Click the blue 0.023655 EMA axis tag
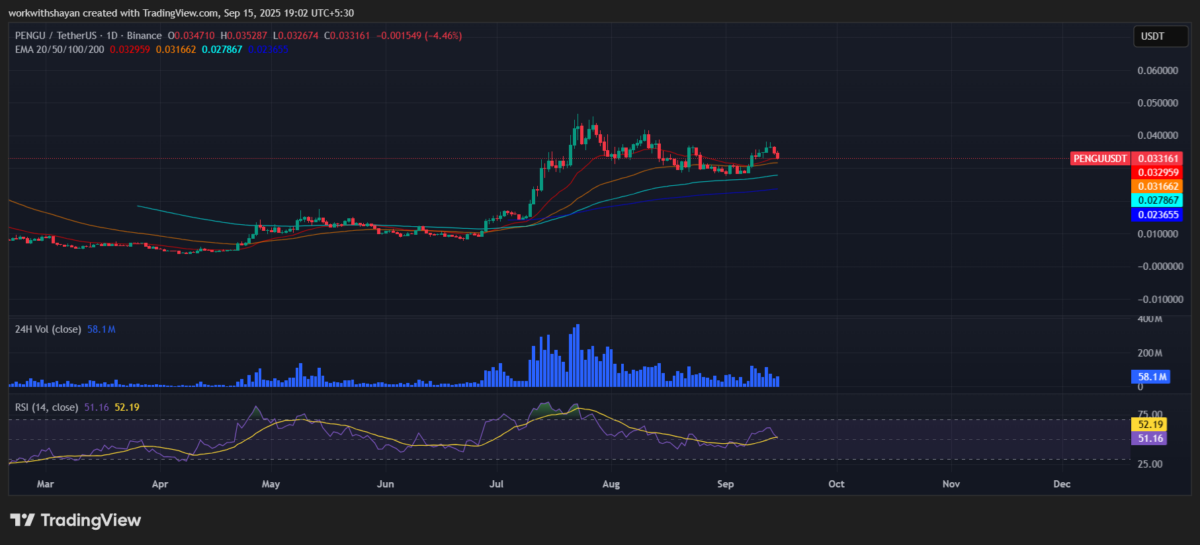This screenshot has height=545, width=1200. coord(1158,214)
